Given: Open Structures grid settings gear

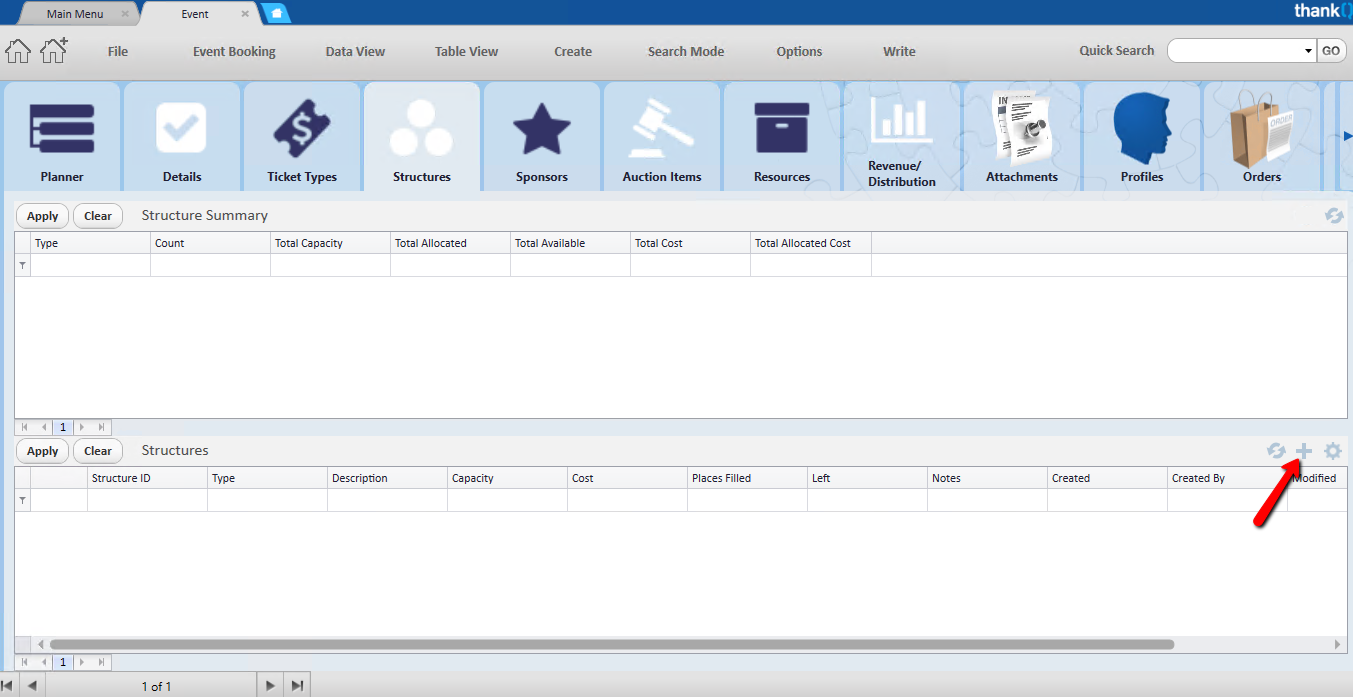Looking at the screenshot, I should (x=1333, y=451).
